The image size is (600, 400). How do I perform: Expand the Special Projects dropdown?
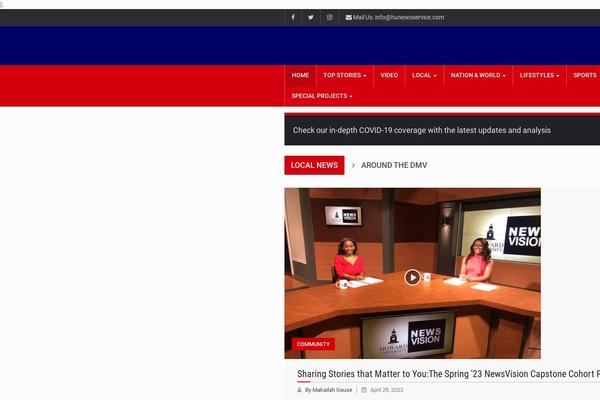[x=322, y=96]
